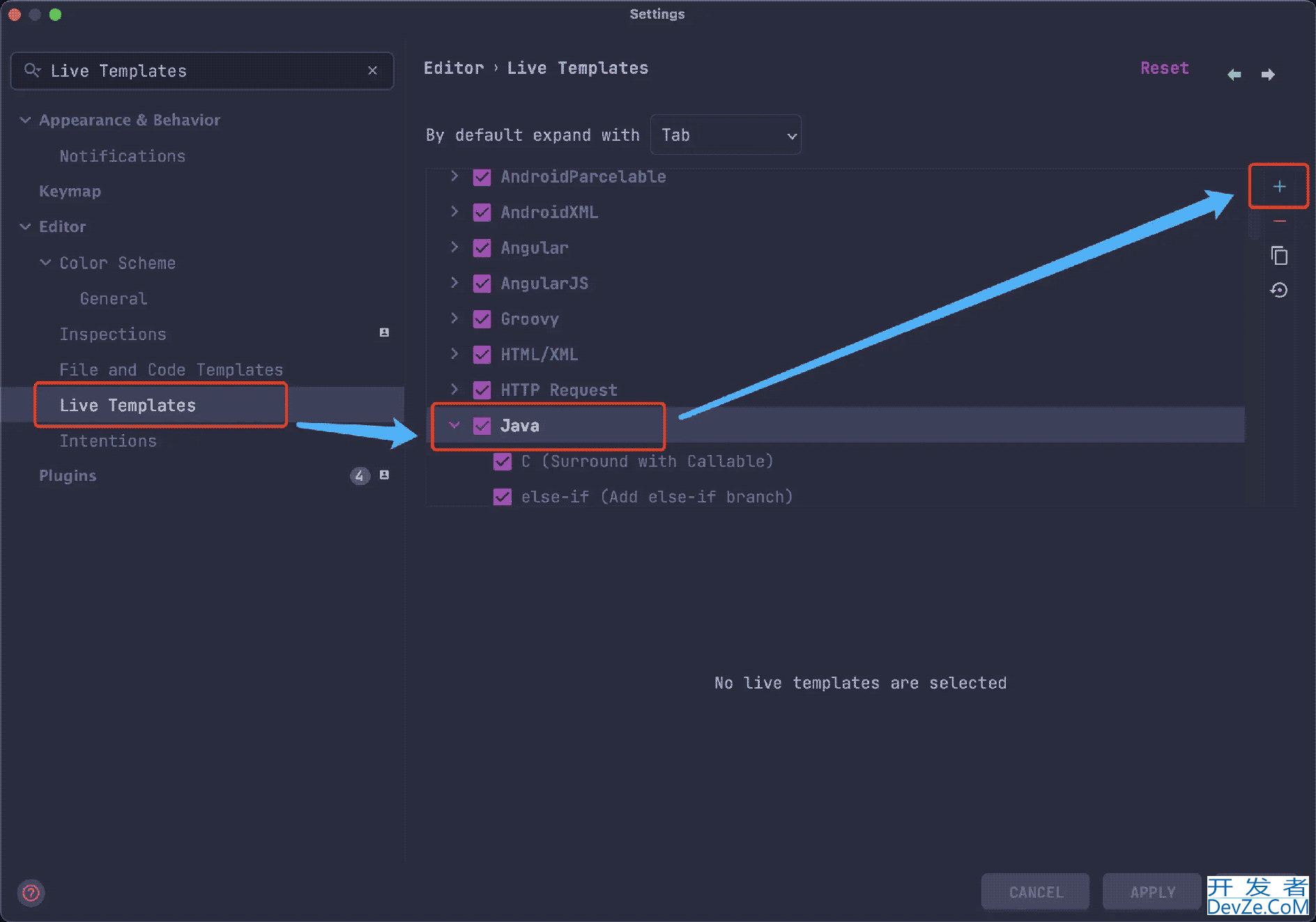Open the Intentions settings page

pos(108,440)
